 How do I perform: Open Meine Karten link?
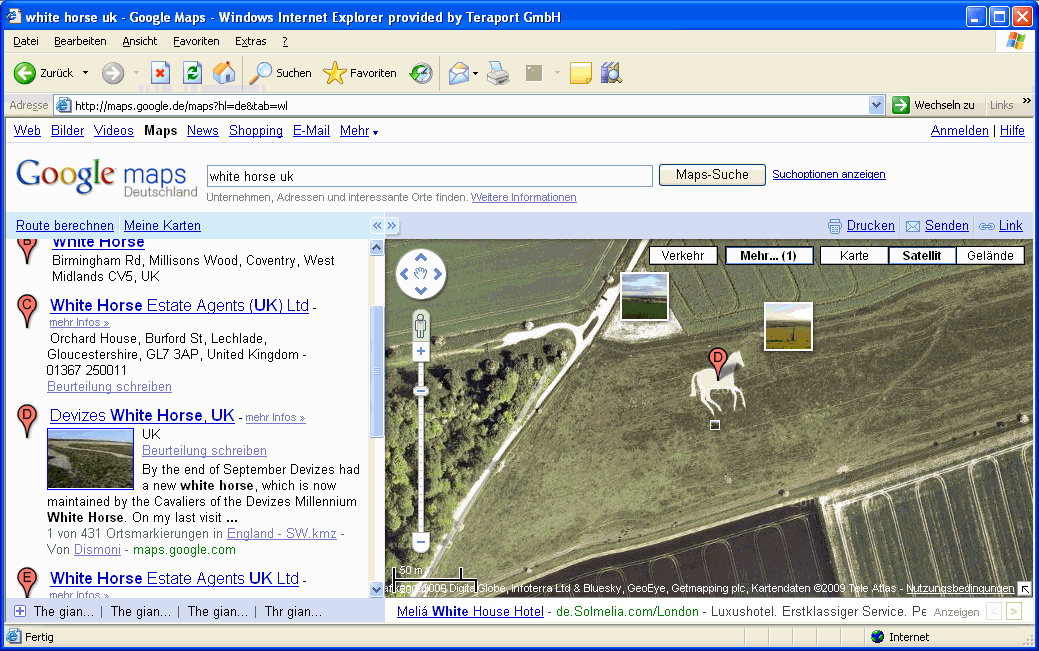point(162,225)
